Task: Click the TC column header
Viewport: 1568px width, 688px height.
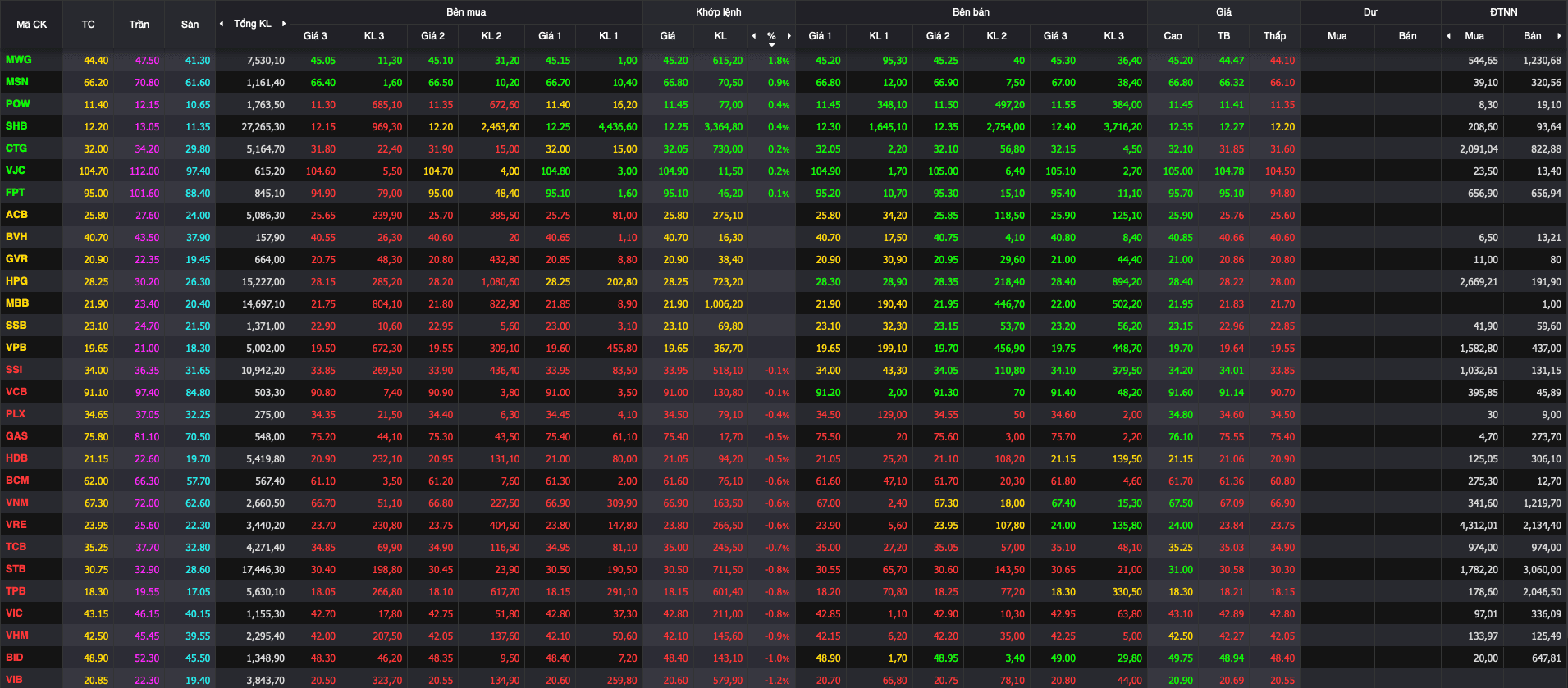Action: (x=88, y=24)
